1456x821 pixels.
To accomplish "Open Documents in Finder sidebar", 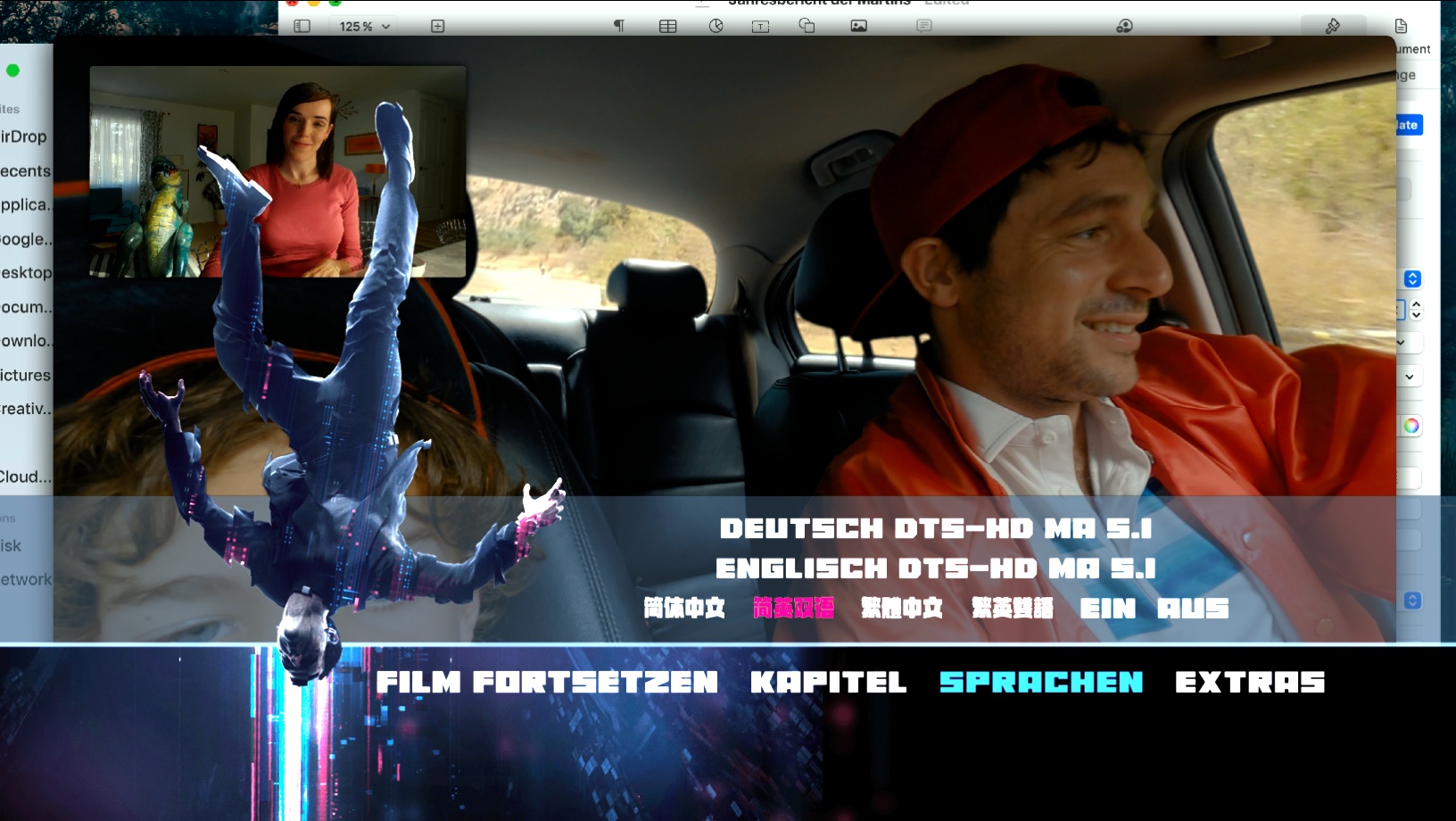I will [x=26, y=307].
